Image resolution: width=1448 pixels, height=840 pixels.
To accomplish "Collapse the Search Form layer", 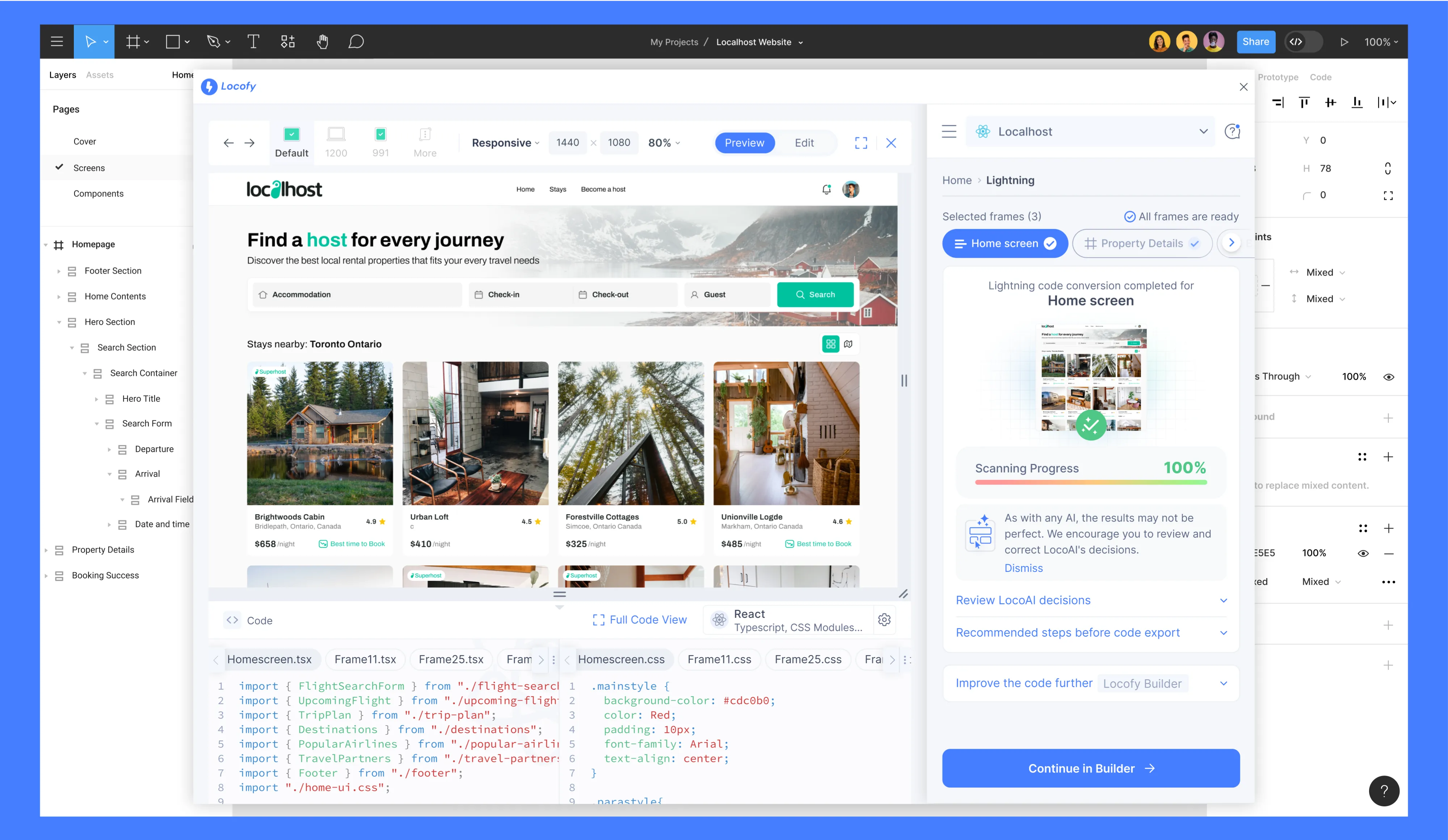I will tap(97, 423).
